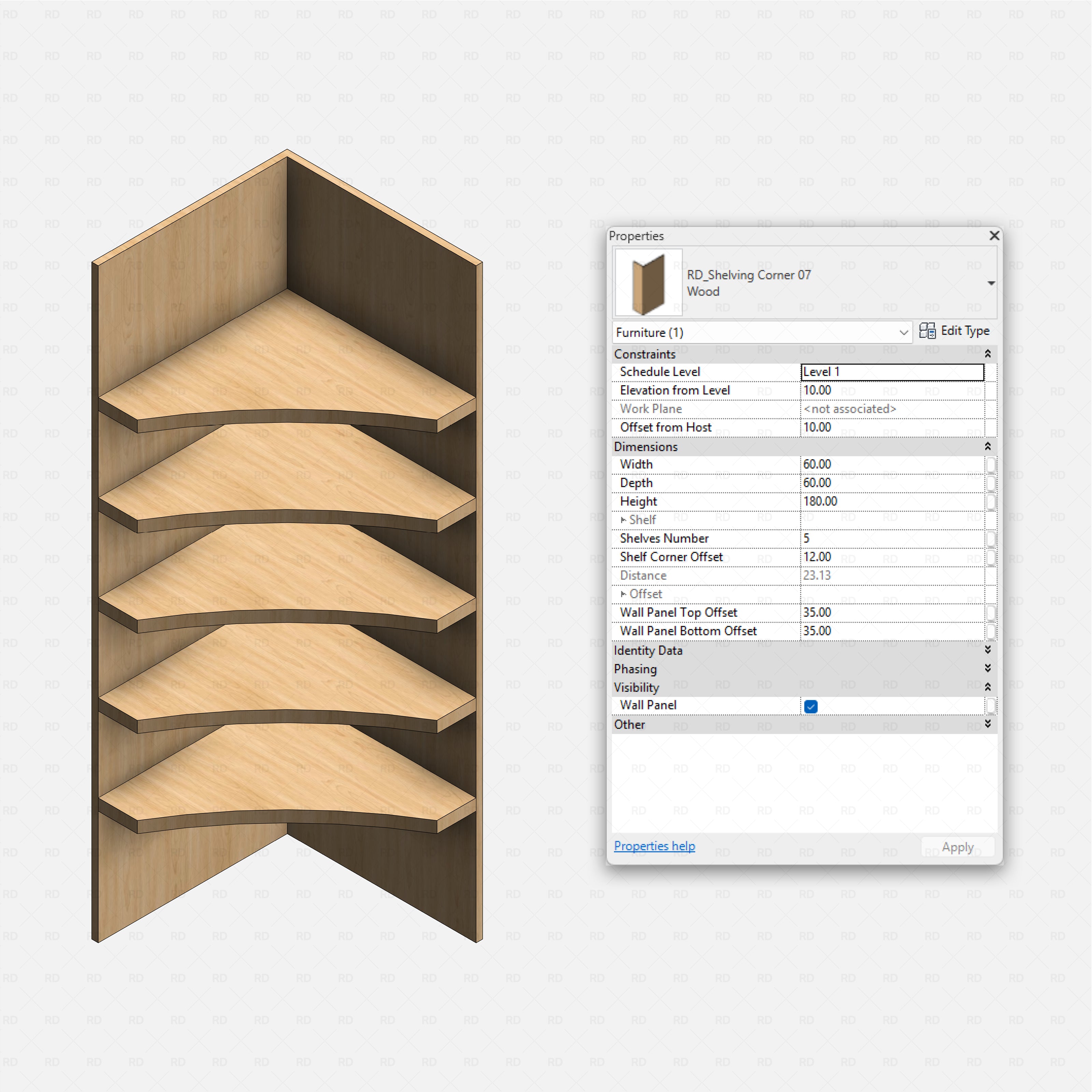Click the associate button beside Shelf Corner Offset
The height and width of the screenshot is (1092, 1092).
[x=991, y=557]
